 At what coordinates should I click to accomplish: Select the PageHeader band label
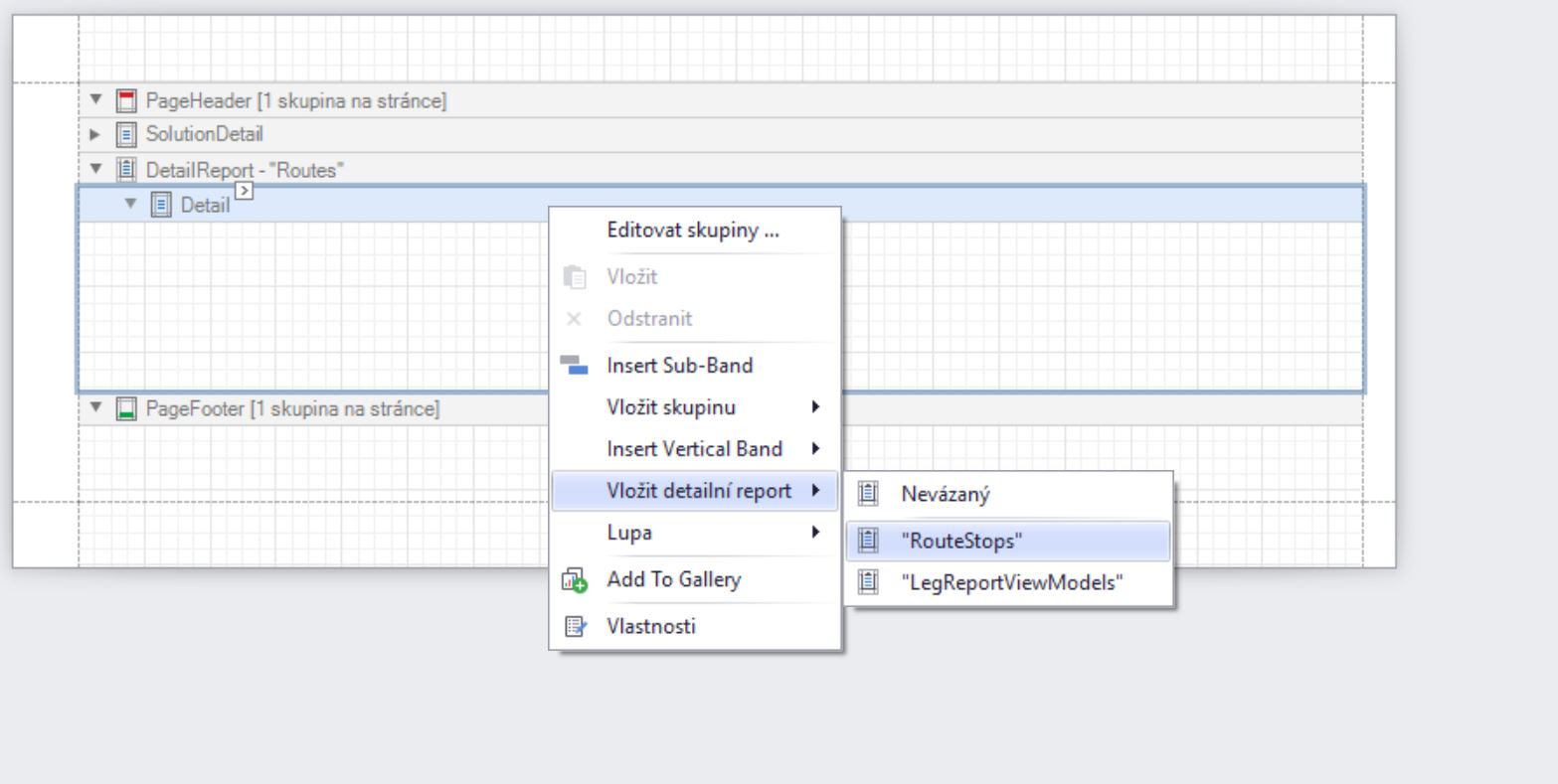tap(296, 100)
